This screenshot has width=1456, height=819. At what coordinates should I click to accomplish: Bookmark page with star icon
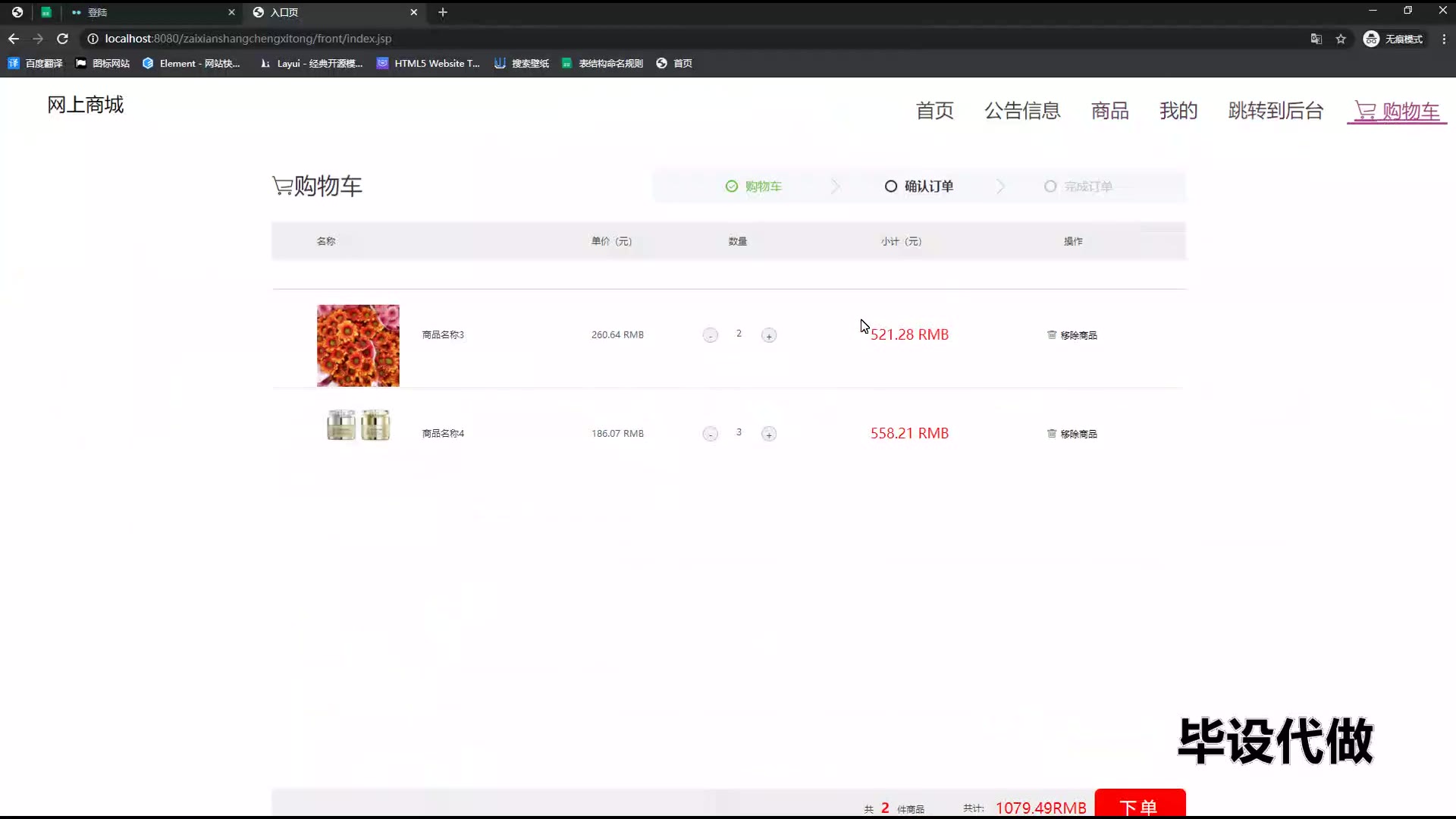point(1341,39)
